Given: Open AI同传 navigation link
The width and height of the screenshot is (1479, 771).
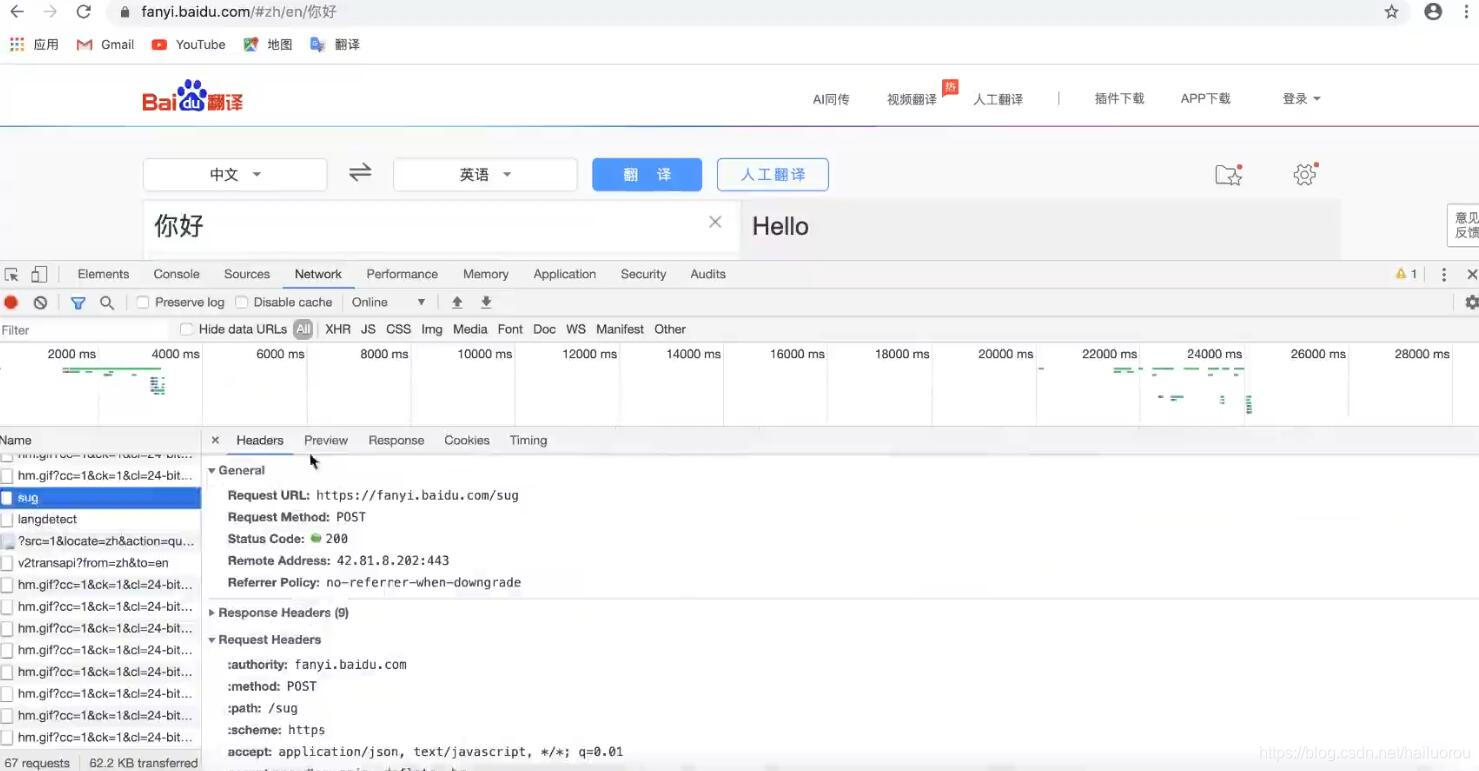Looking at the screenshot, I should pos(830,99).
